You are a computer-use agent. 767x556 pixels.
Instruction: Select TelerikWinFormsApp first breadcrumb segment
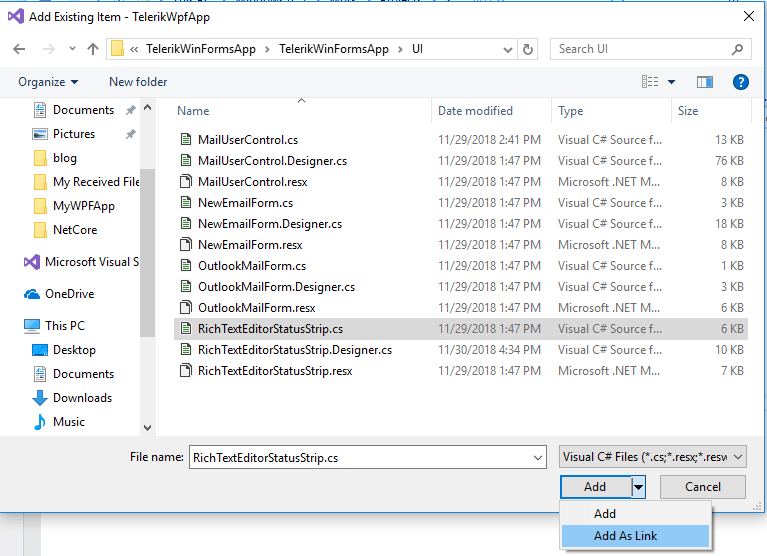tap(201, 49)
